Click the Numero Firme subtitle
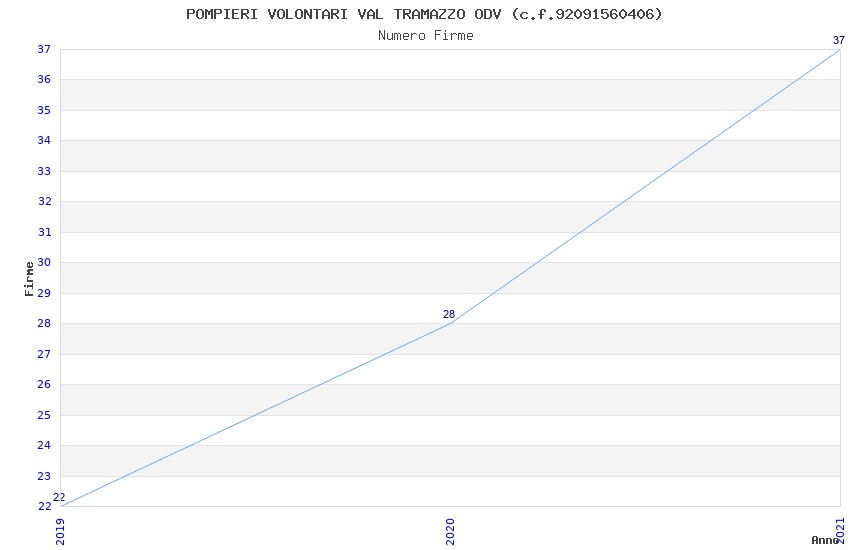This screenshot has width=850, height=550. click(426, 36)
